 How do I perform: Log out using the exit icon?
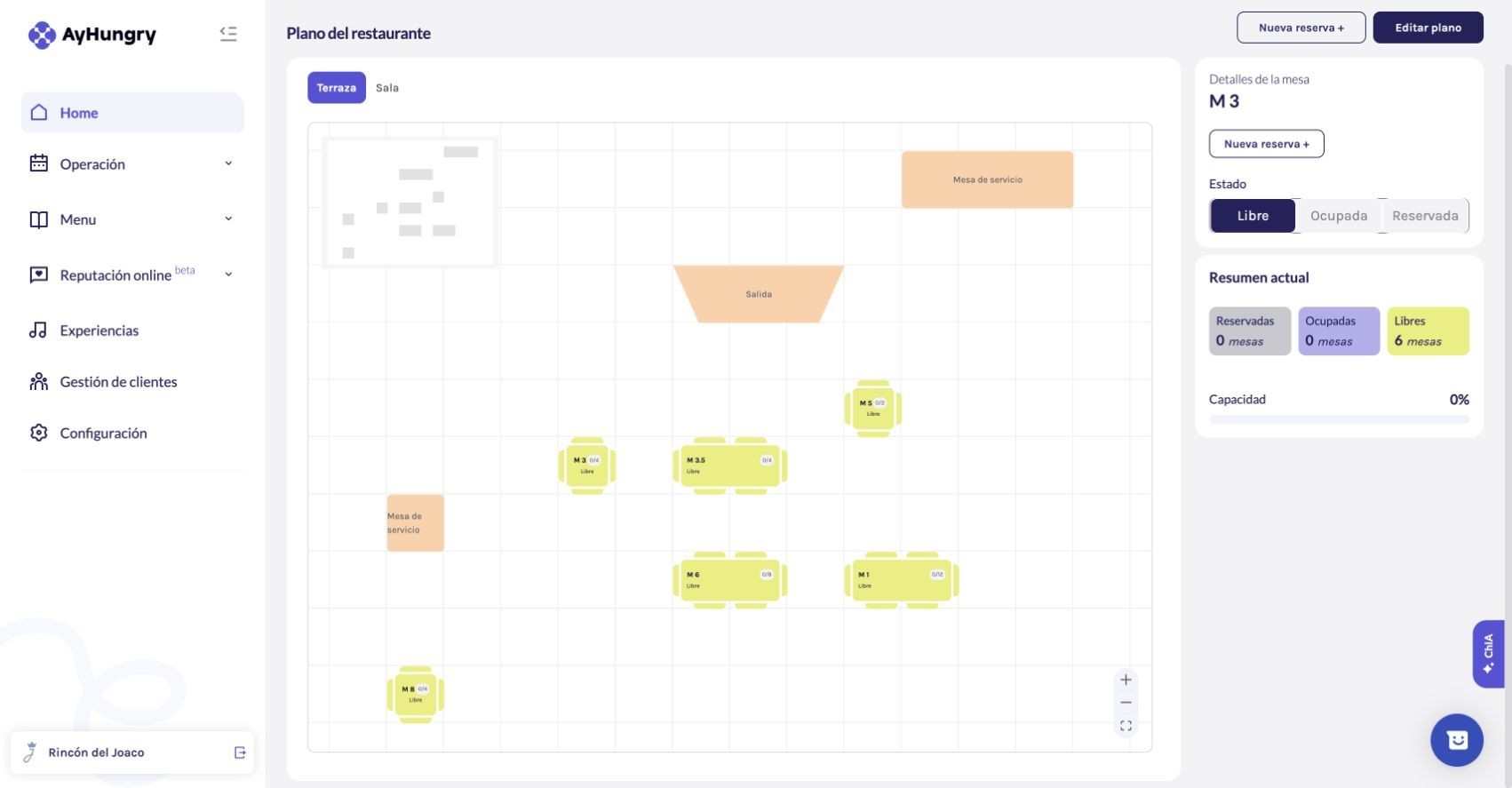click(240, 752)
